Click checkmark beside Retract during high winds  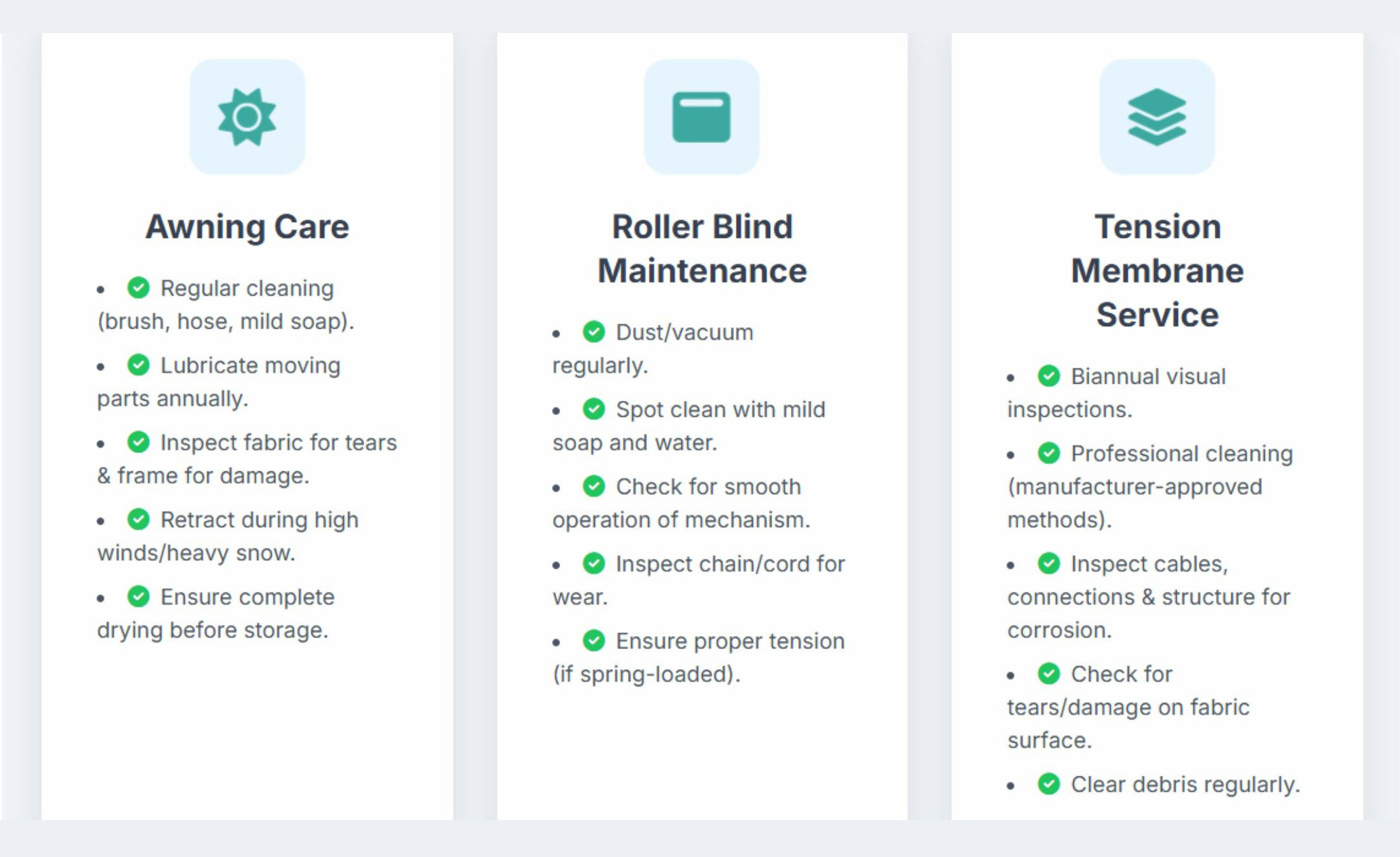[138, 520]
